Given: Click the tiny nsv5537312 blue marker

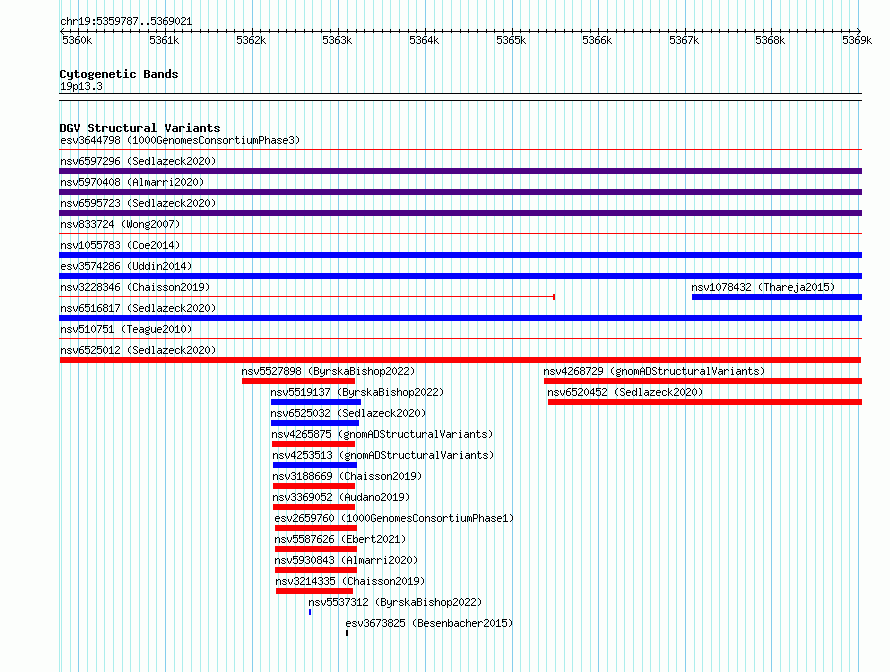Looking at the screenshot, I should (310, 612).
